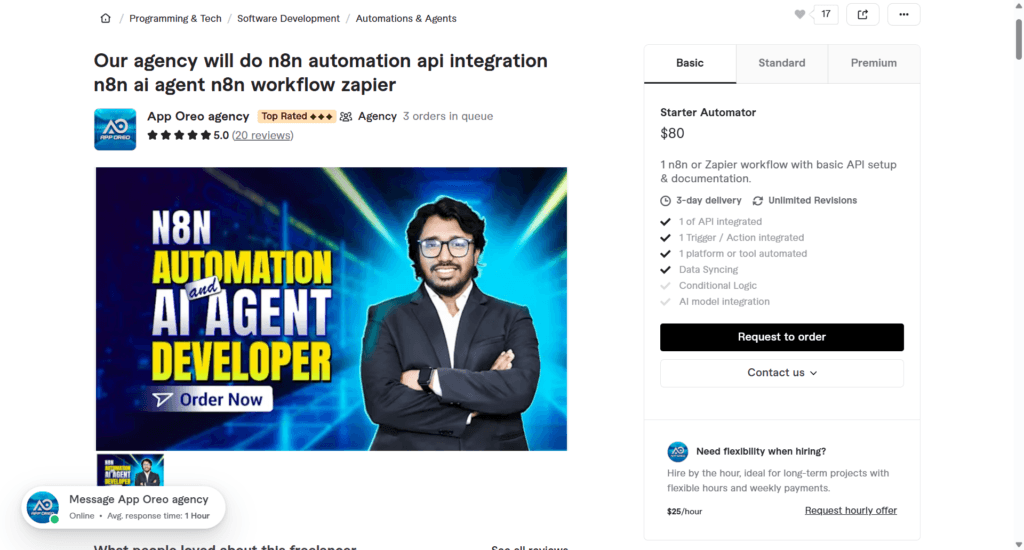Open the share gig icon button

[x=863, y=14]
